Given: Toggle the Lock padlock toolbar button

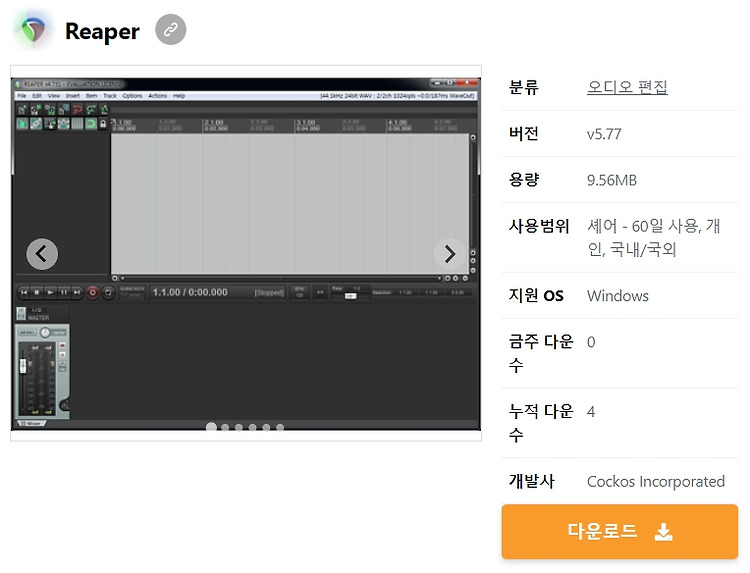Looking at the screenshot, I should (x=103, y=123).
